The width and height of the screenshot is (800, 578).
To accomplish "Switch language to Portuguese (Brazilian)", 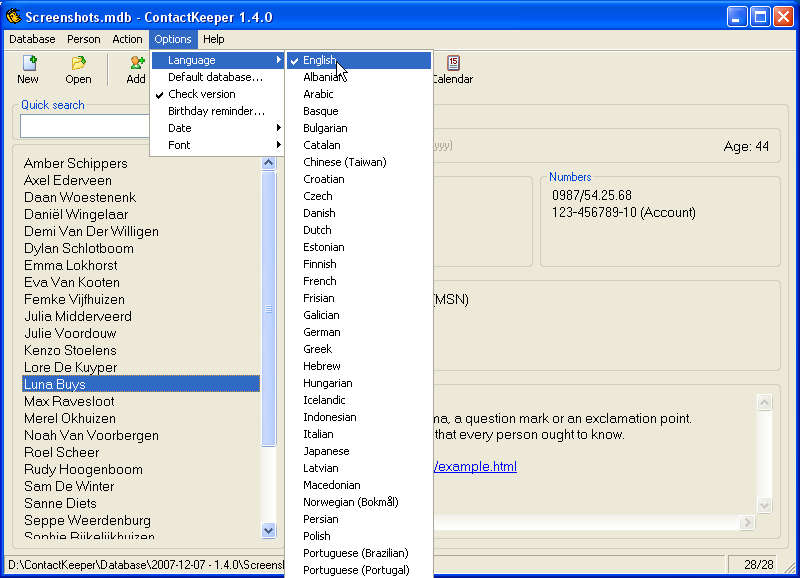I will click(x=359, y=553).
